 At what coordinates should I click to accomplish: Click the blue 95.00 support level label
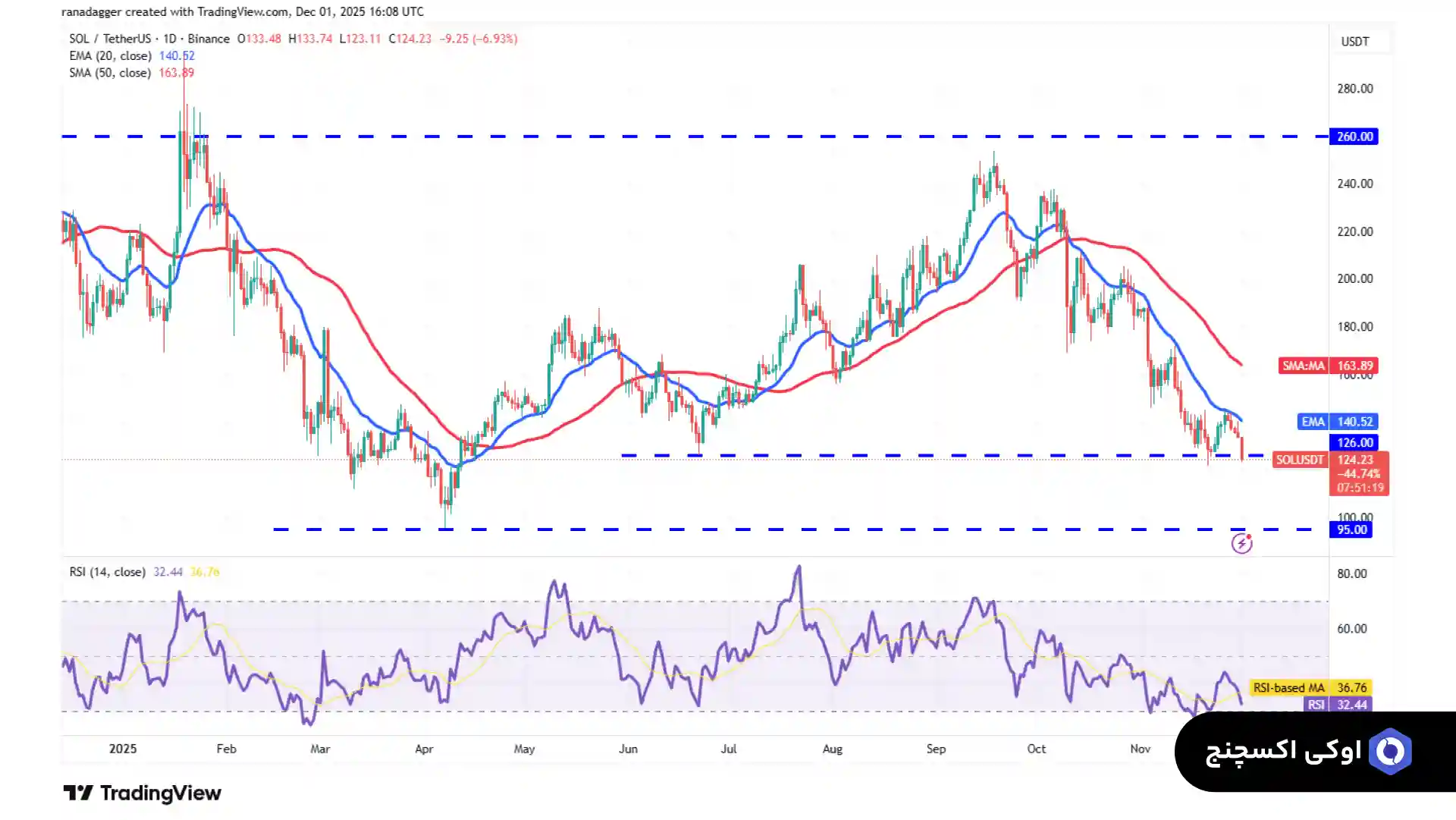coord(1351,529)
